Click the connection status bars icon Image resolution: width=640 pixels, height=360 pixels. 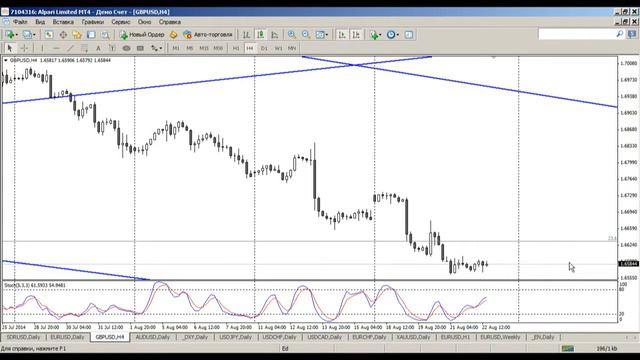[568, 349]
